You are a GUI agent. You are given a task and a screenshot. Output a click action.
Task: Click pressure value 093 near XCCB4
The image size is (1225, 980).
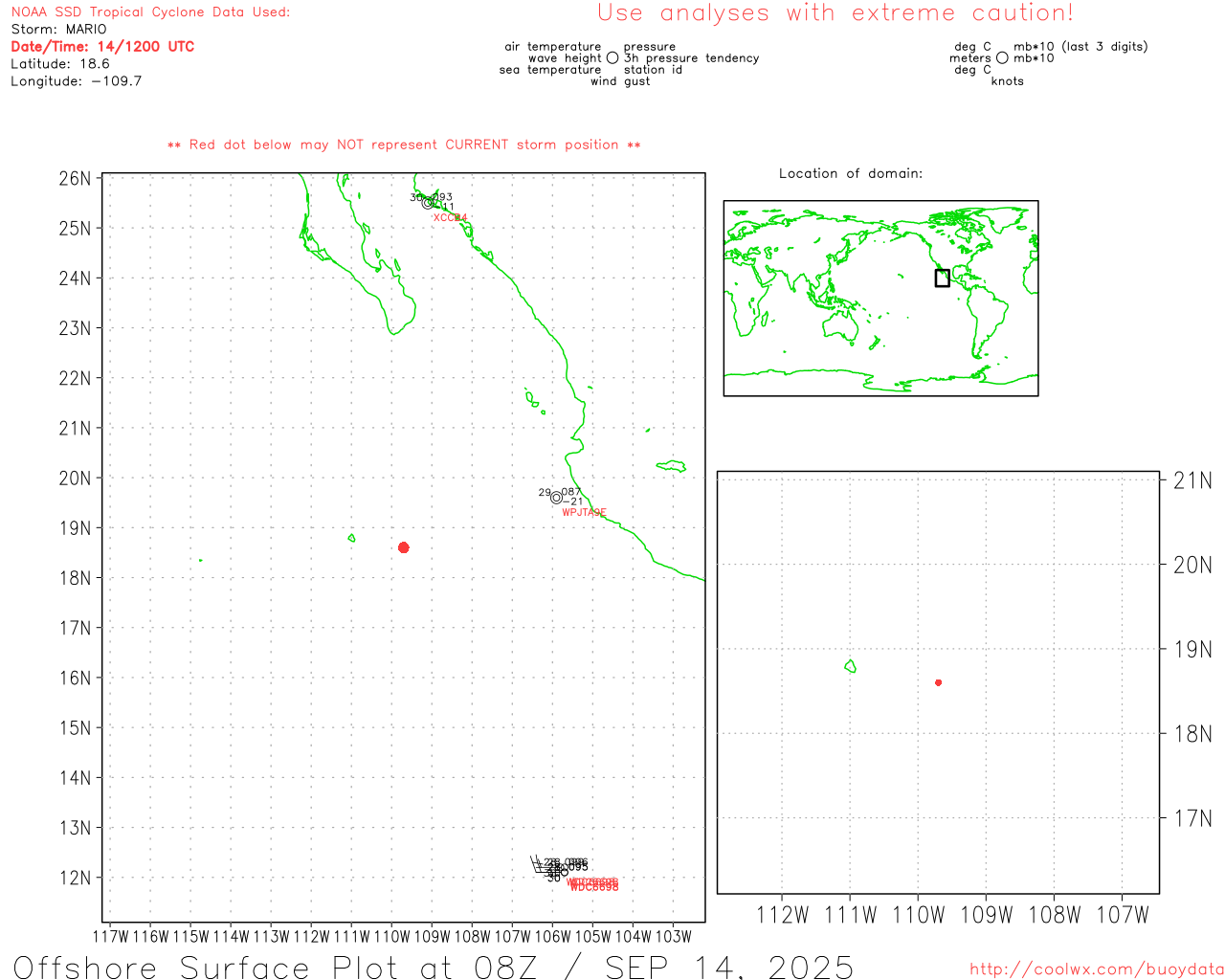443,197
